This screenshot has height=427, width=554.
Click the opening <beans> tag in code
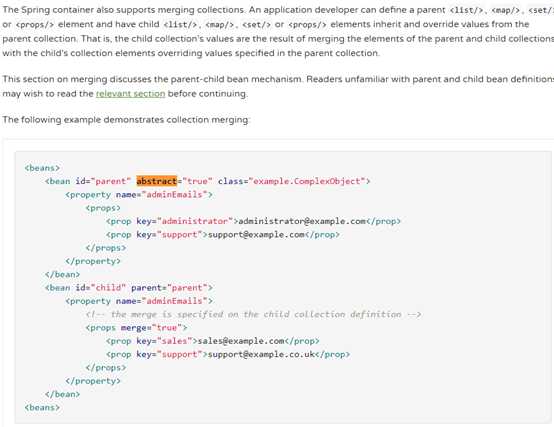click(42, 168)
